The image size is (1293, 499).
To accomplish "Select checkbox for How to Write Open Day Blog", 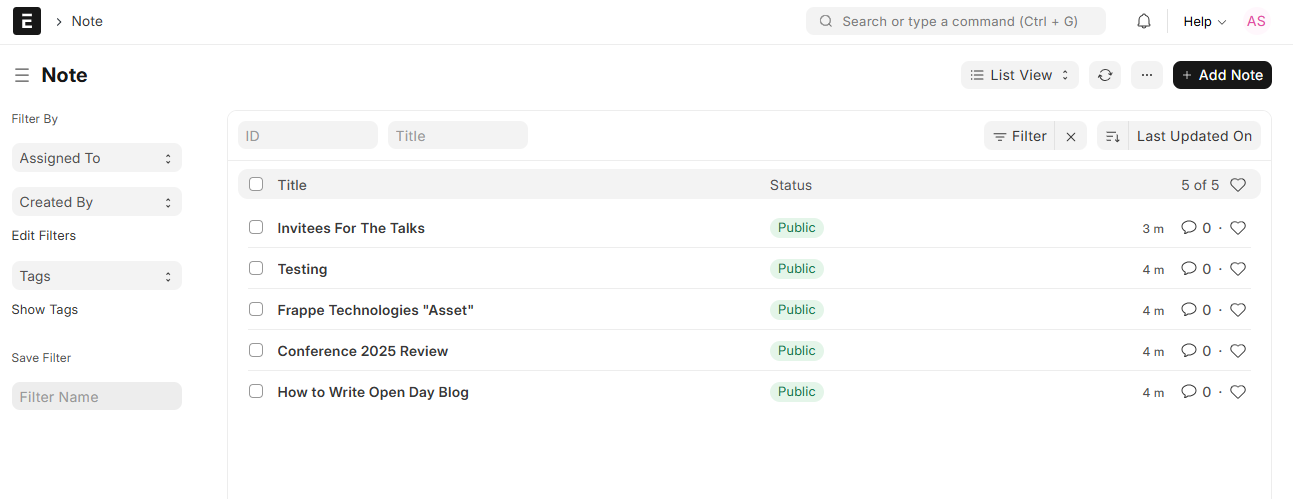I will pos(256,391).
